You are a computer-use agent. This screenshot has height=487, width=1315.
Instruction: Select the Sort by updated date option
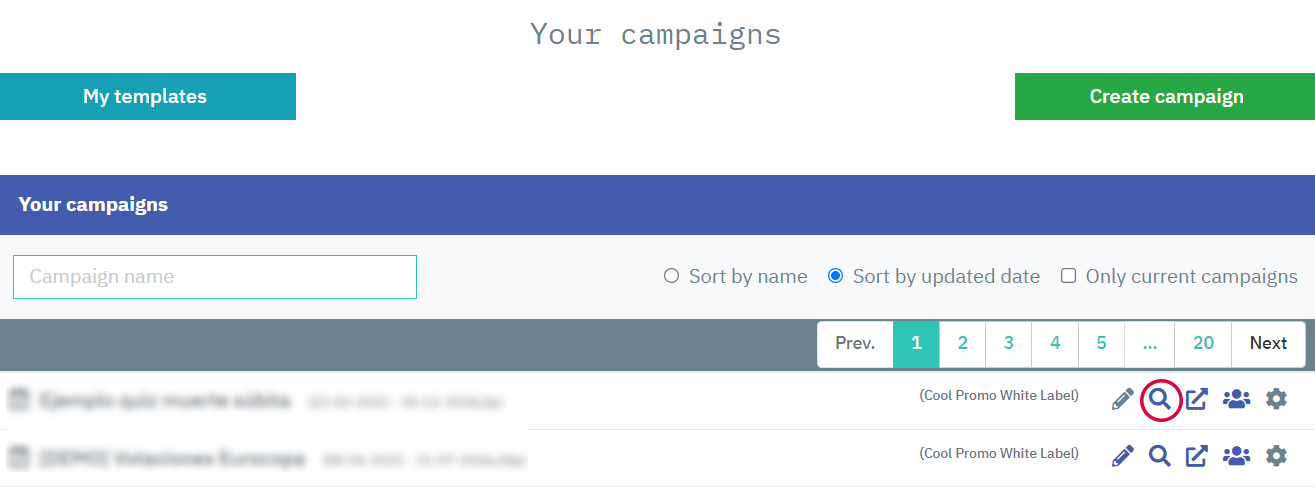[836, 276]
